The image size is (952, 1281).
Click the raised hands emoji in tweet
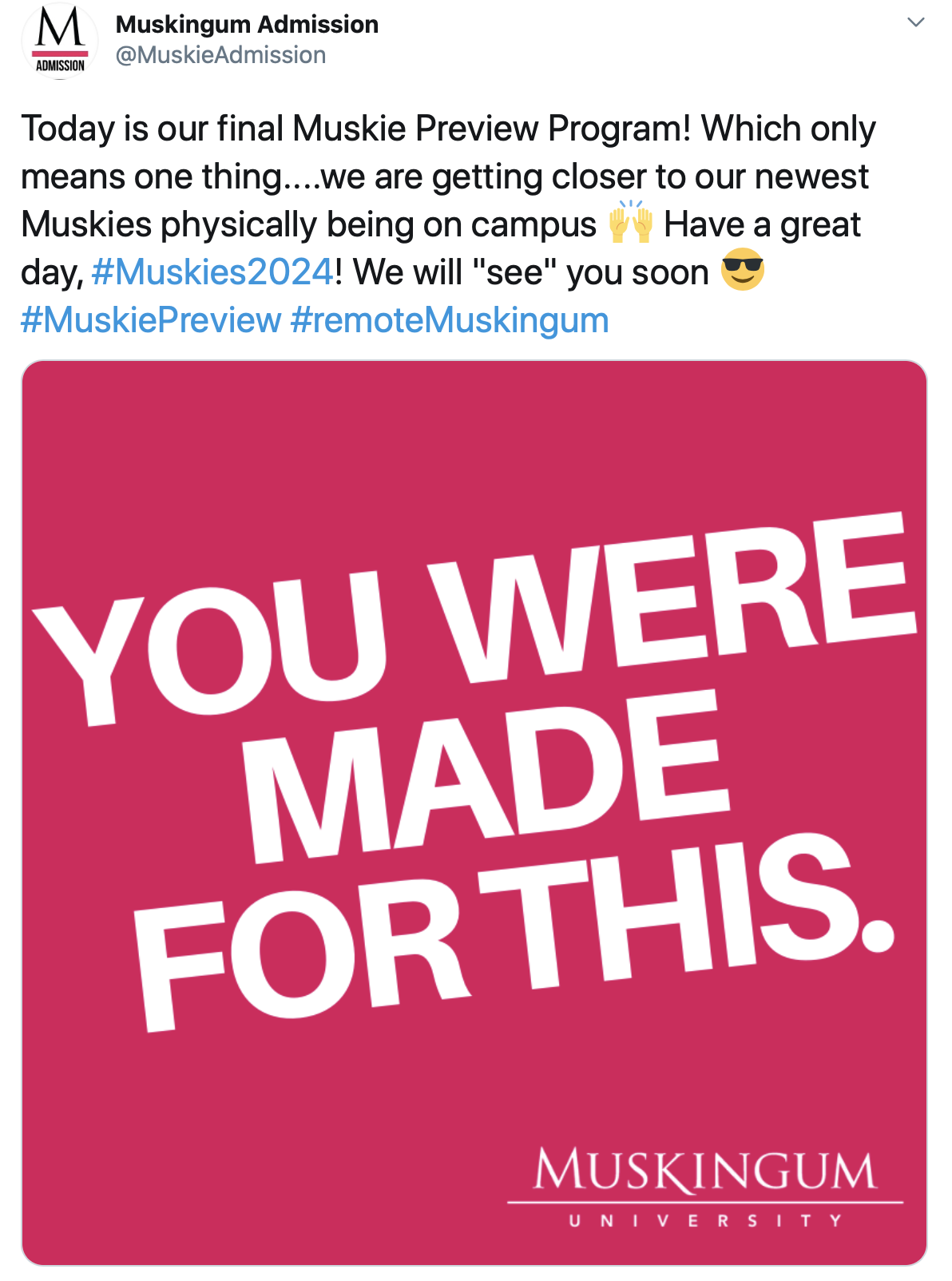pos(630,222)
